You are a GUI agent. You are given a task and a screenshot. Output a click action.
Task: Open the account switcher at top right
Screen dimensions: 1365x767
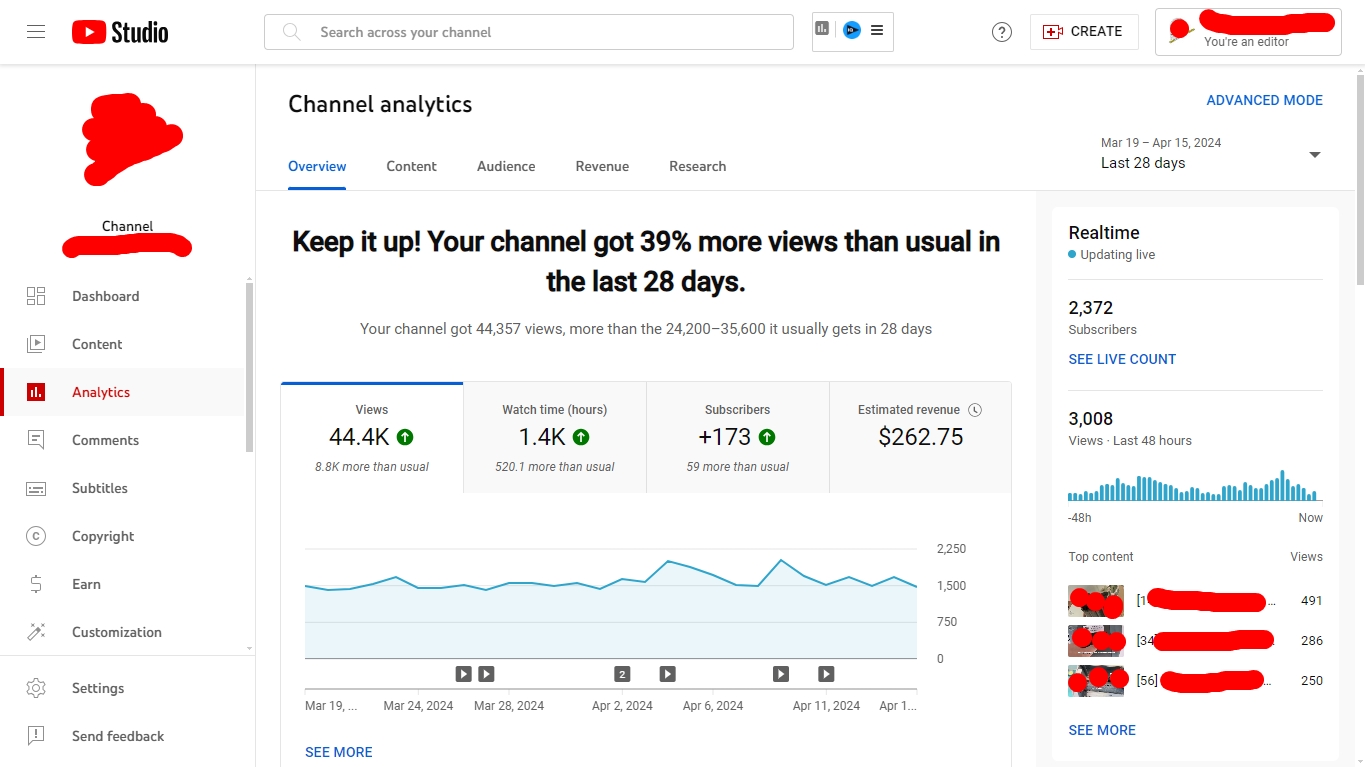(x=1247, y=32)
